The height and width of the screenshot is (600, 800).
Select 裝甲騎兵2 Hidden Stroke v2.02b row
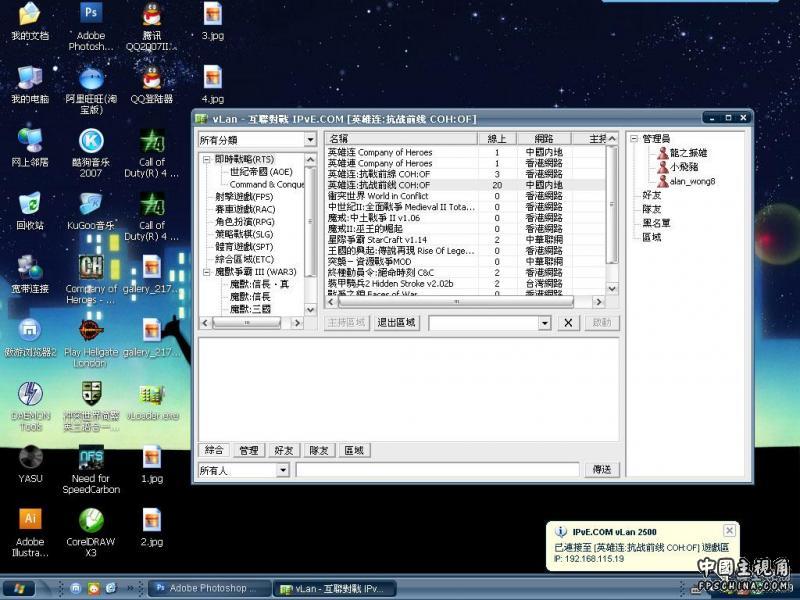[465, 284]
